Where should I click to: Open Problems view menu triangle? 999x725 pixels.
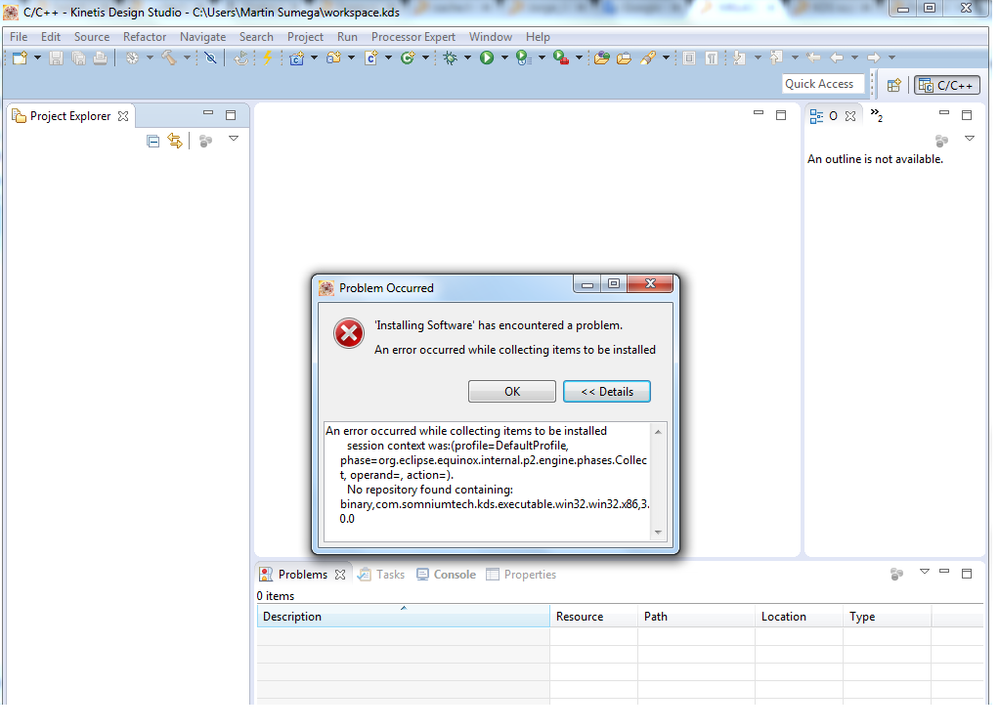click(924, 571)
